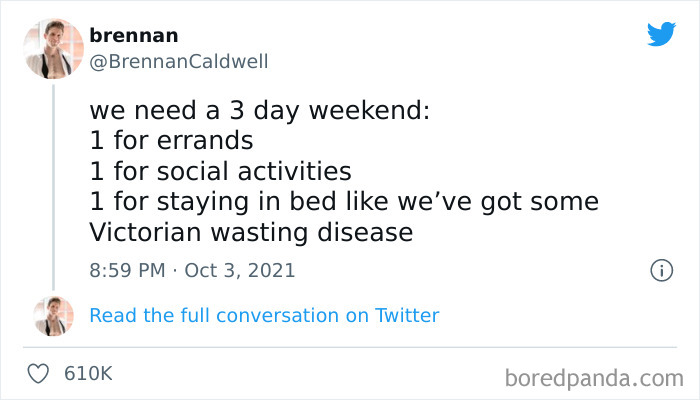View the 610K like count

pyautogui.click(x=87, y=374)
